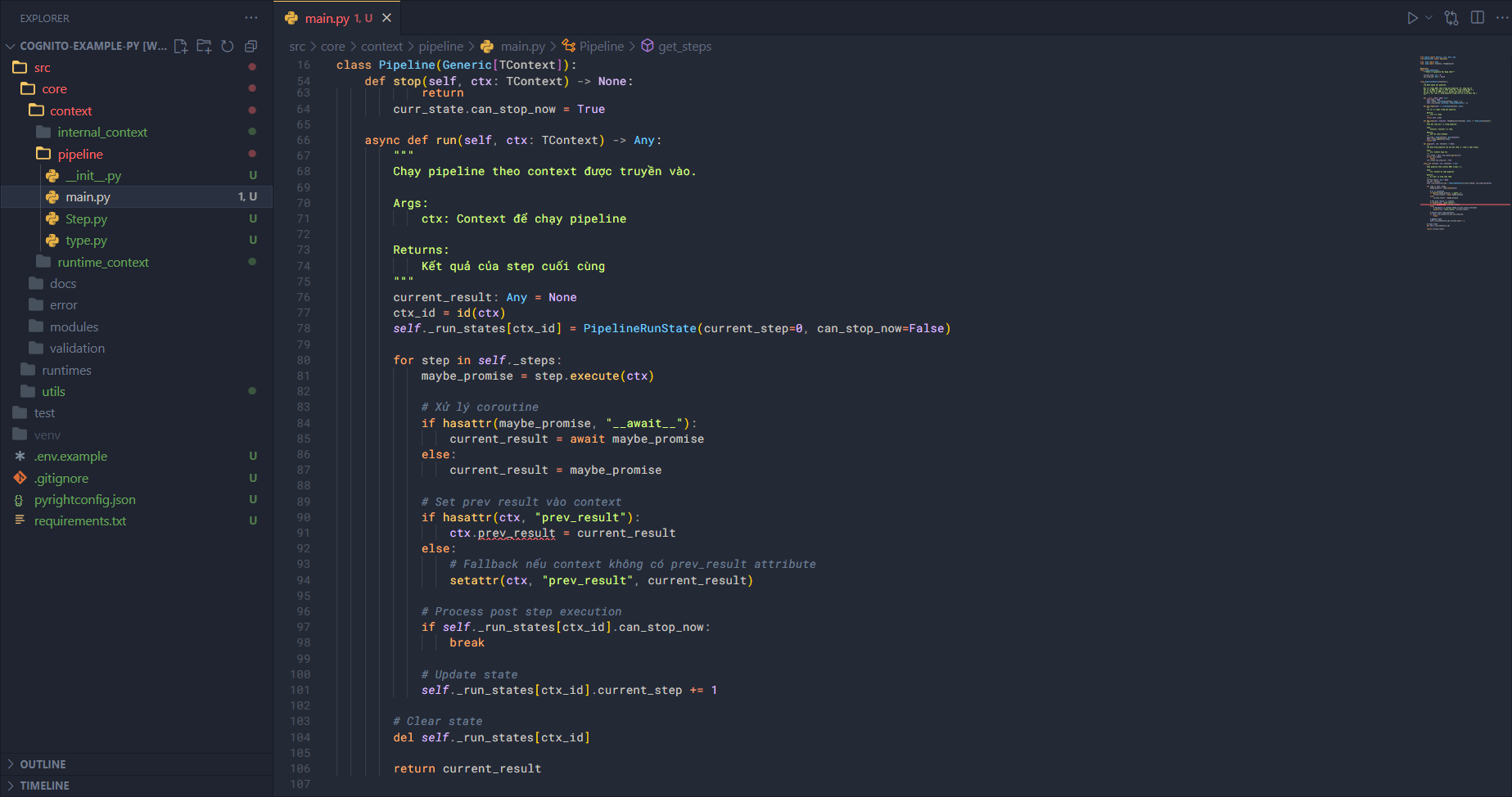Refresh the Explorer file tree
1512x797 pixels.
[228, 47]
